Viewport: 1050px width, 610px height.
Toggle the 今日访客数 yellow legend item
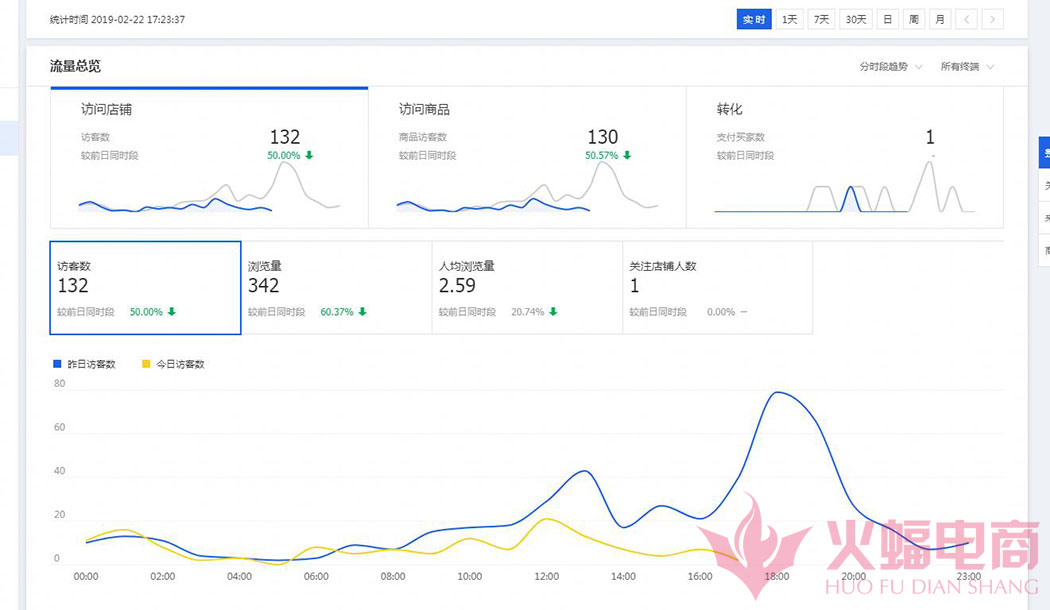tap(175, 365)
